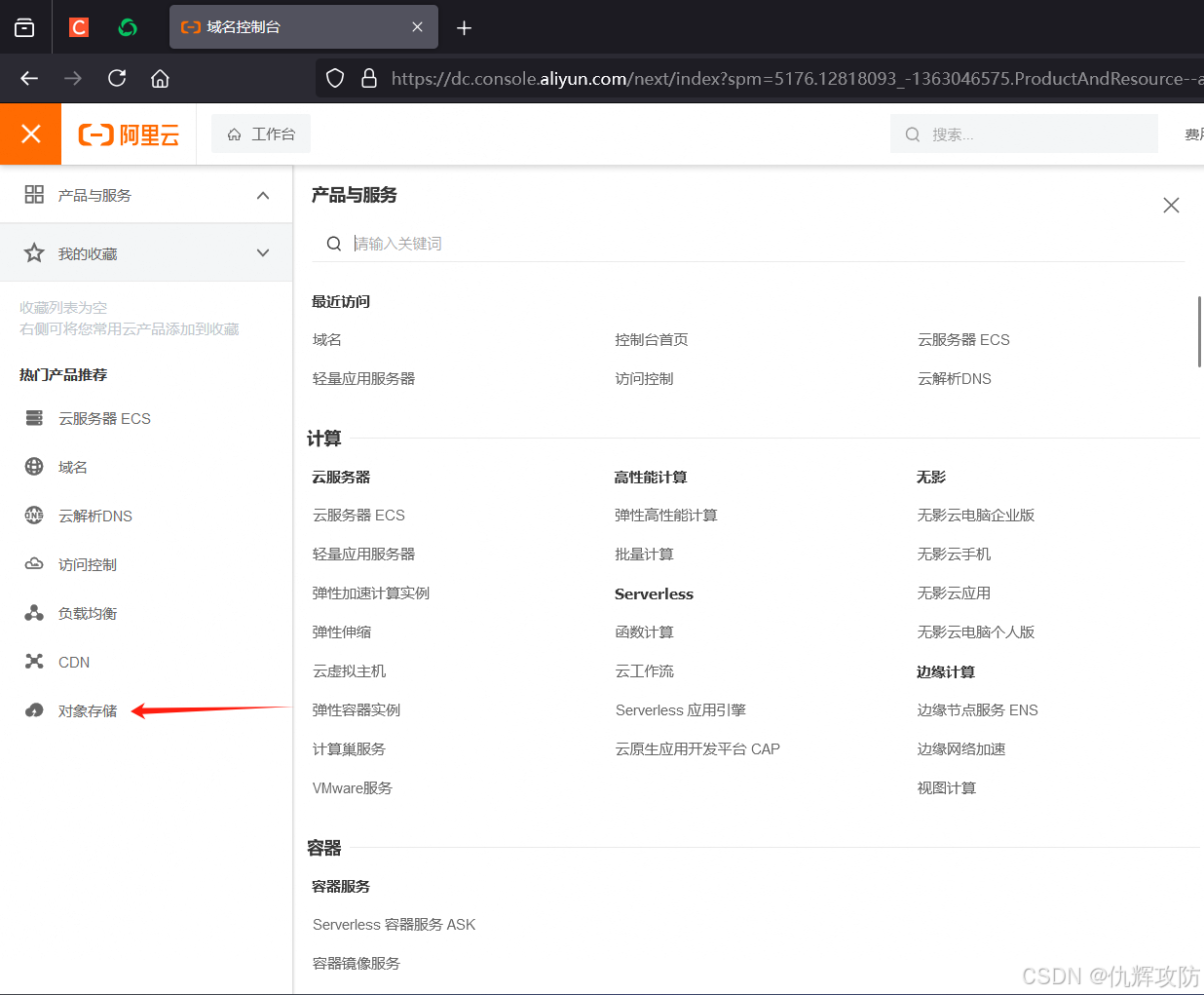Image resolution: width=1204 pixels, height=995 pixels.
Task: Open 无影云电脑个人版
Action: 976,631
